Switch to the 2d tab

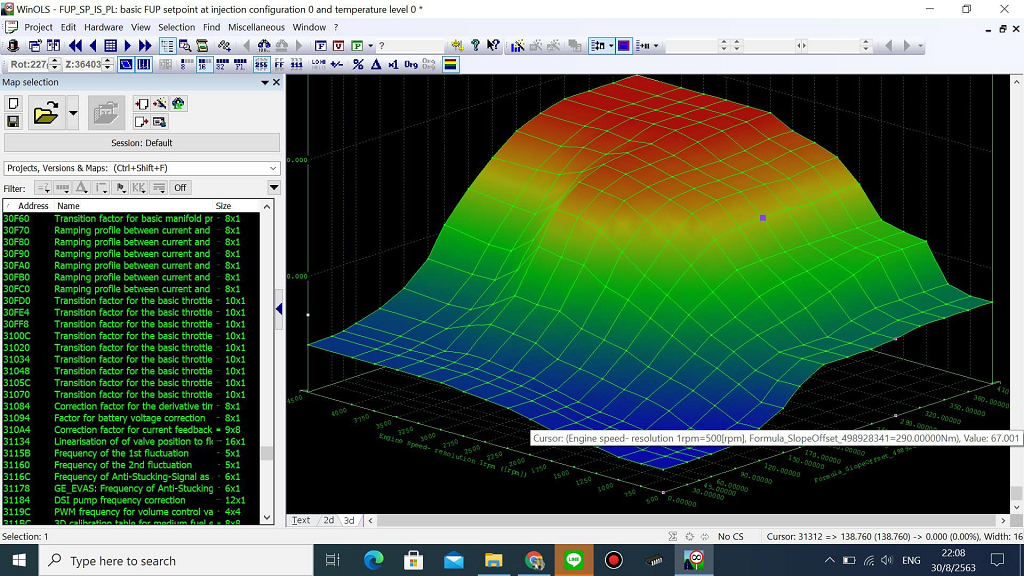[x=330, y=520]
